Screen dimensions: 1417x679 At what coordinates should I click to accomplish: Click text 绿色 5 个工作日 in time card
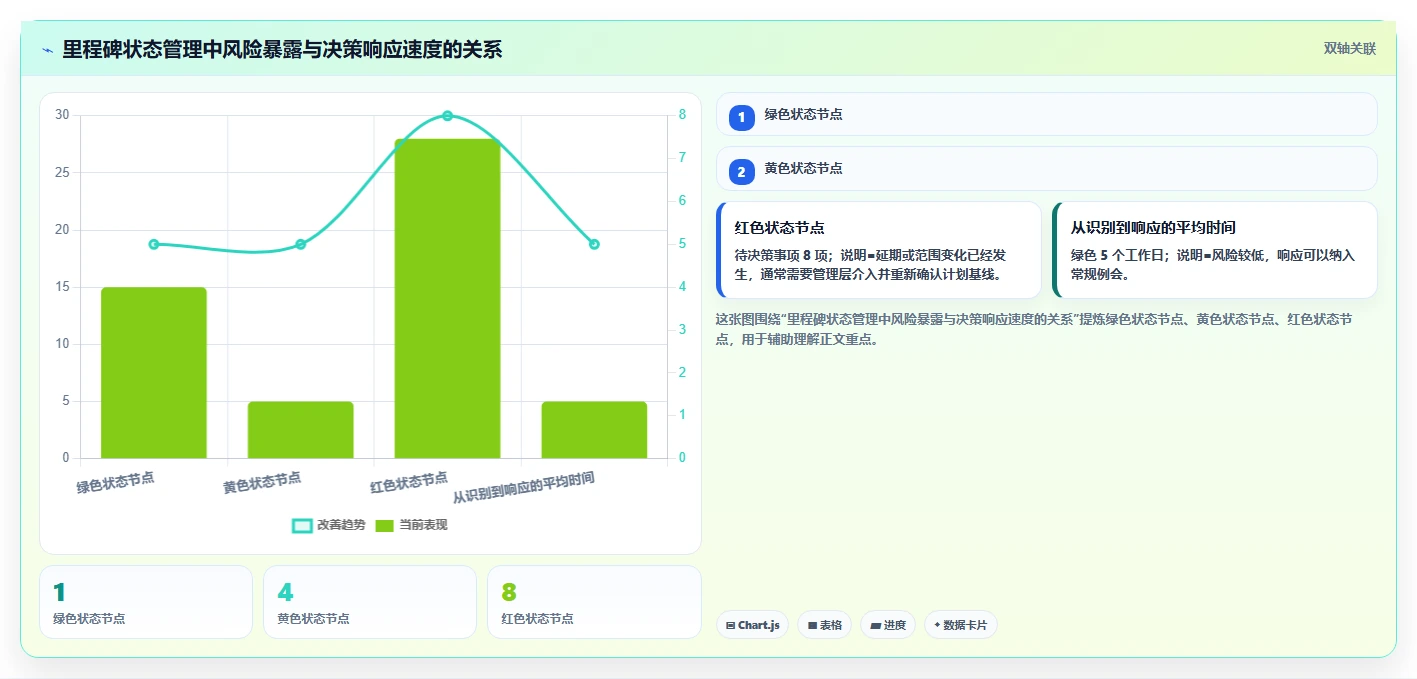pyautogui.click(x=1117, y=256)
